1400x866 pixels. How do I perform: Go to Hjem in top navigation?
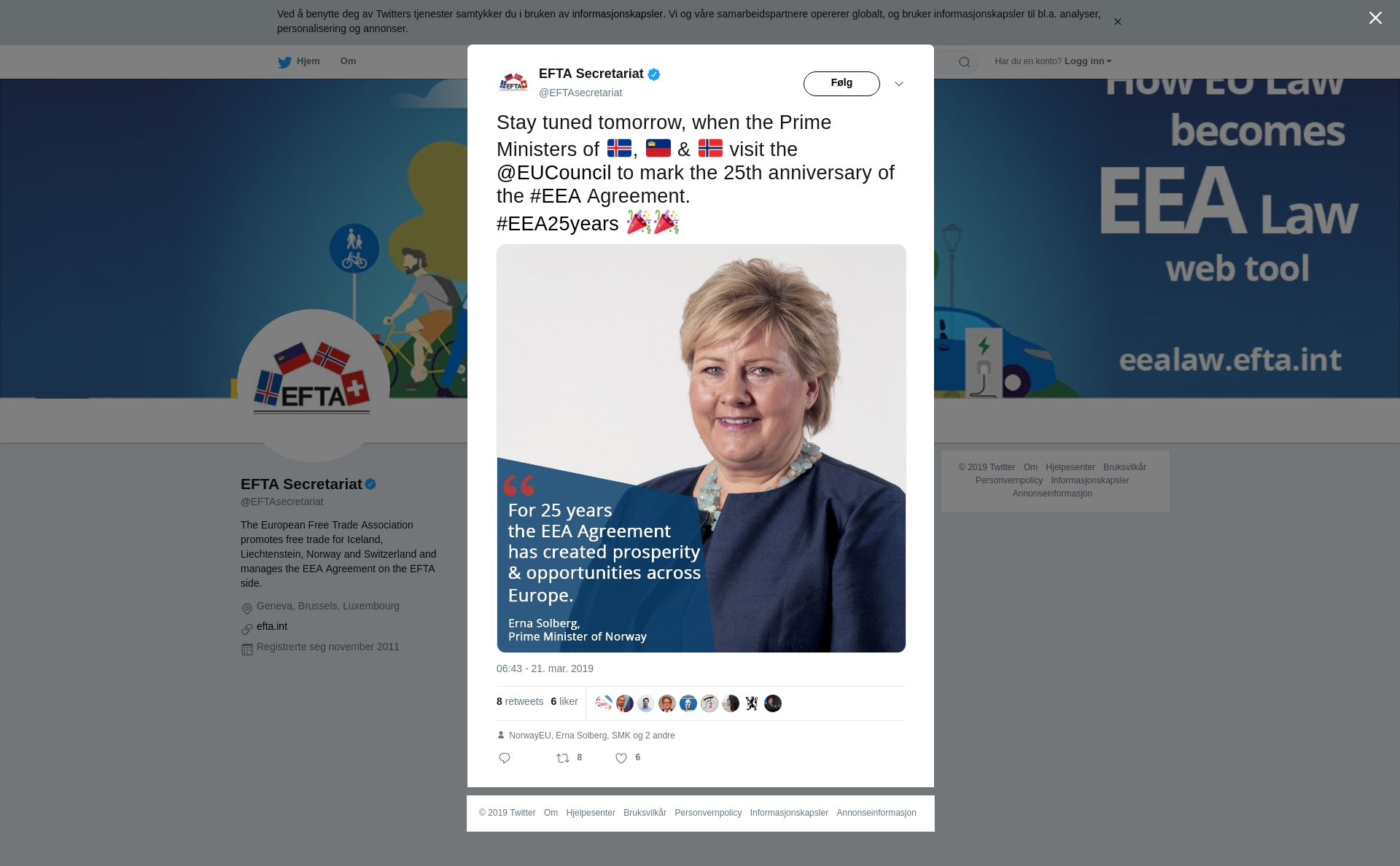coord(308,61)
